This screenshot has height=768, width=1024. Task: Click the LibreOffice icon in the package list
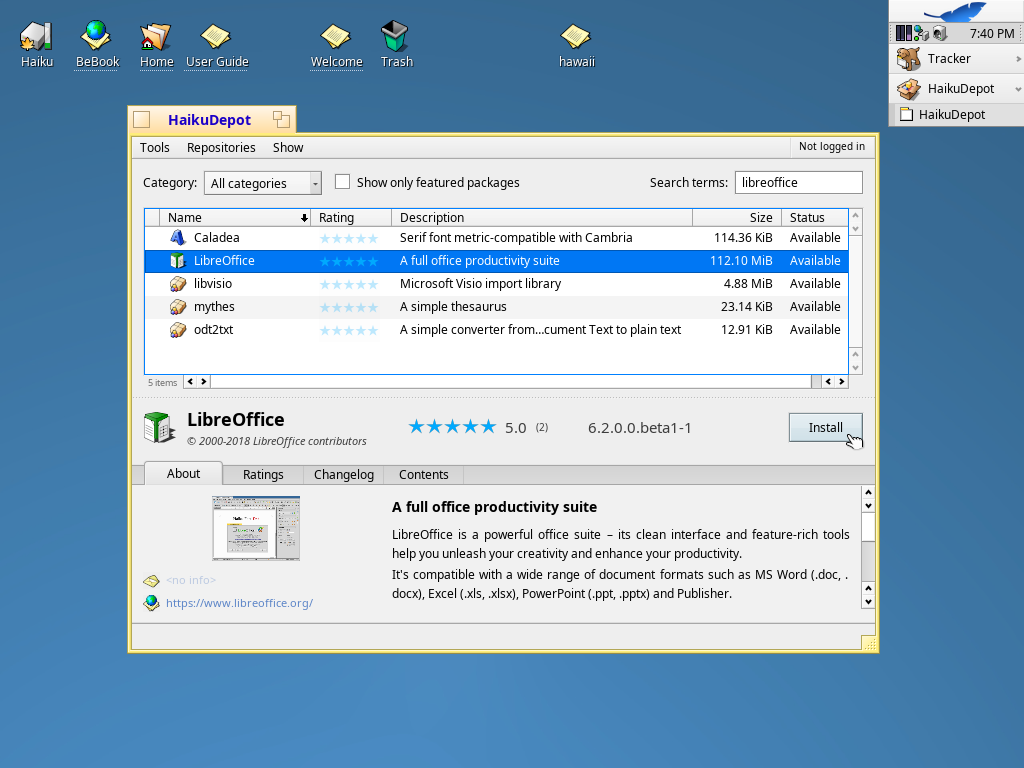178,261
